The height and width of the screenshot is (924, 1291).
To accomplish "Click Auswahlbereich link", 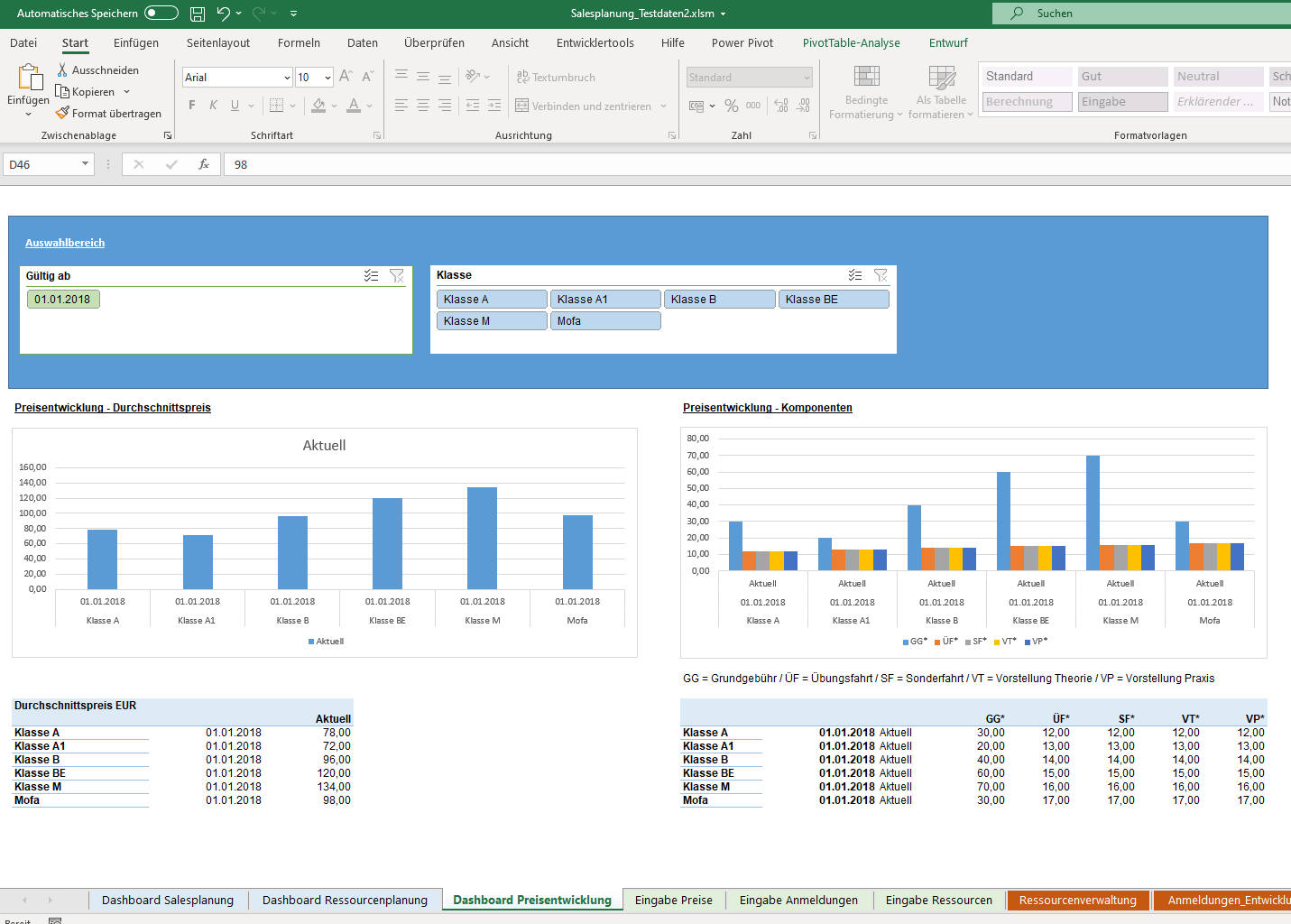I will (65, 243).
